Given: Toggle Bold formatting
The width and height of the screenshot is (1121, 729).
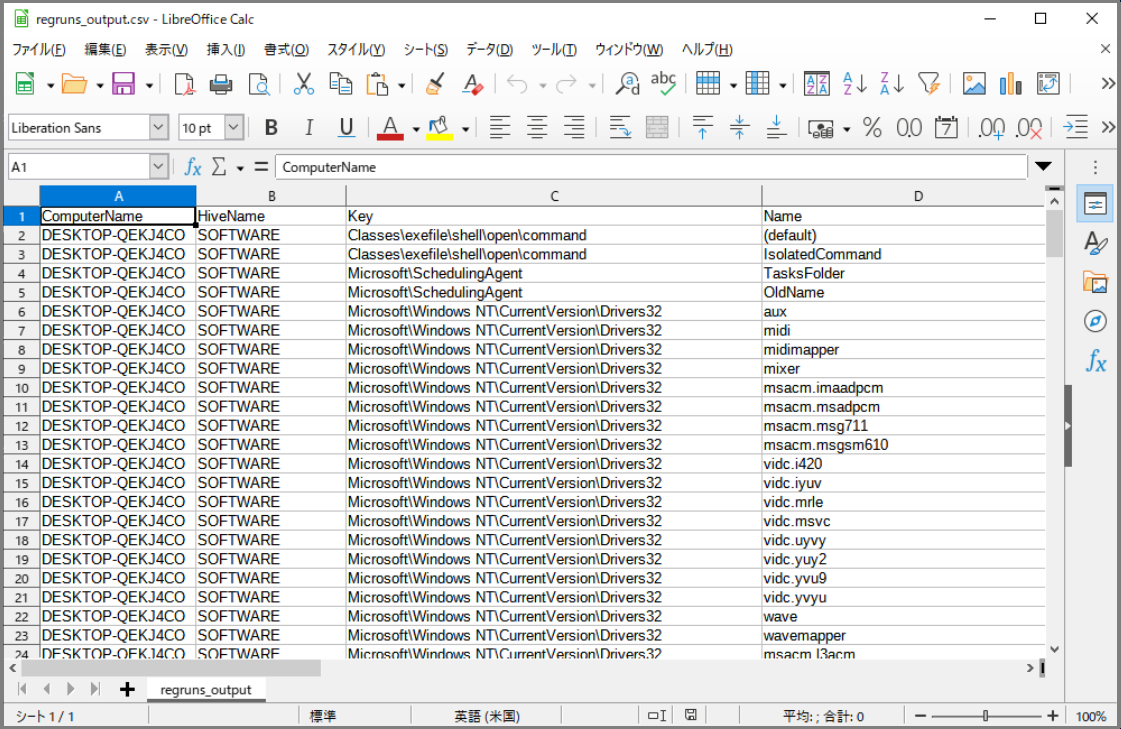Looking at the screenshot, I should pos(271,128).
